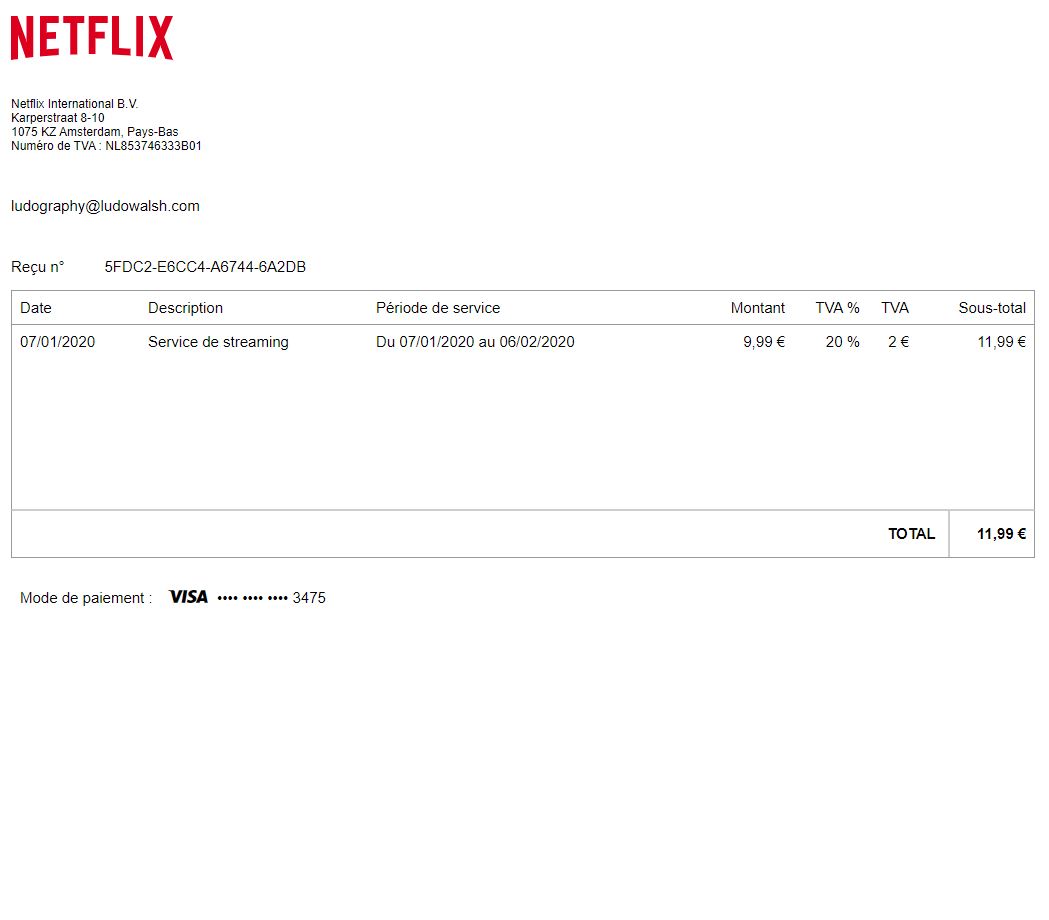Click the bold 'TOTAL' label
The image size is (1049, 920).
tap(911, 534)
